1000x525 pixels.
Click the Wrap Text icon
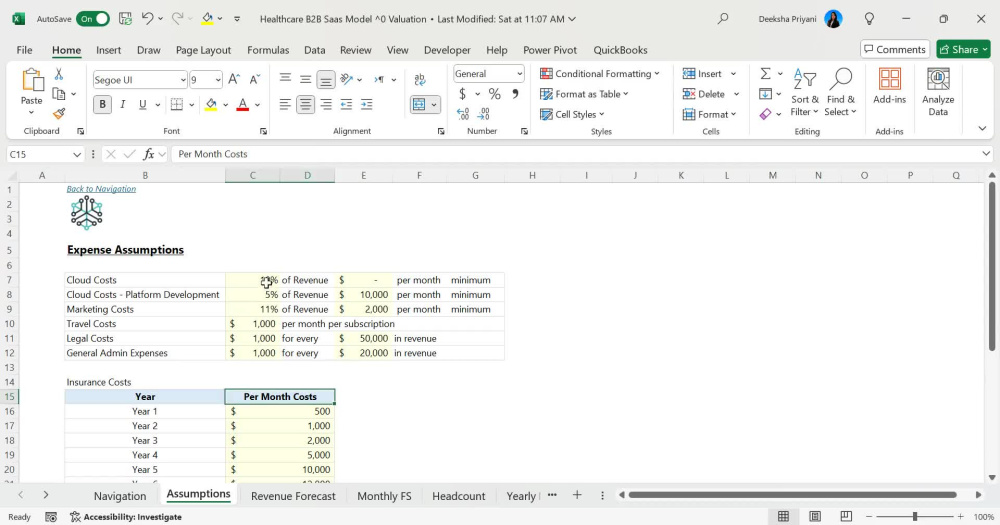420,80
